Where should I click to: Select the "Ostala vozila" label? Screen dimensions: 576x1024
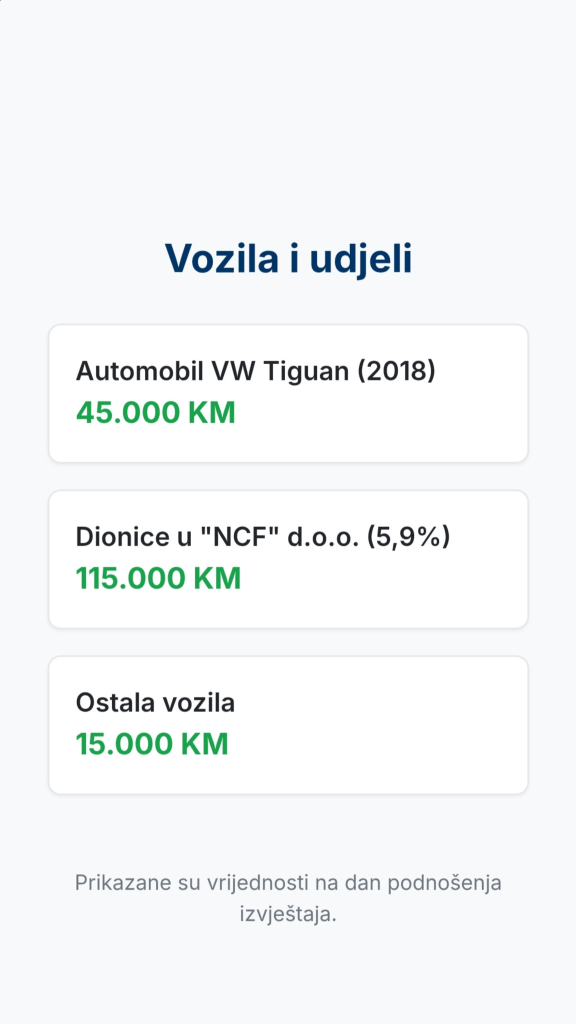[155, 703]
